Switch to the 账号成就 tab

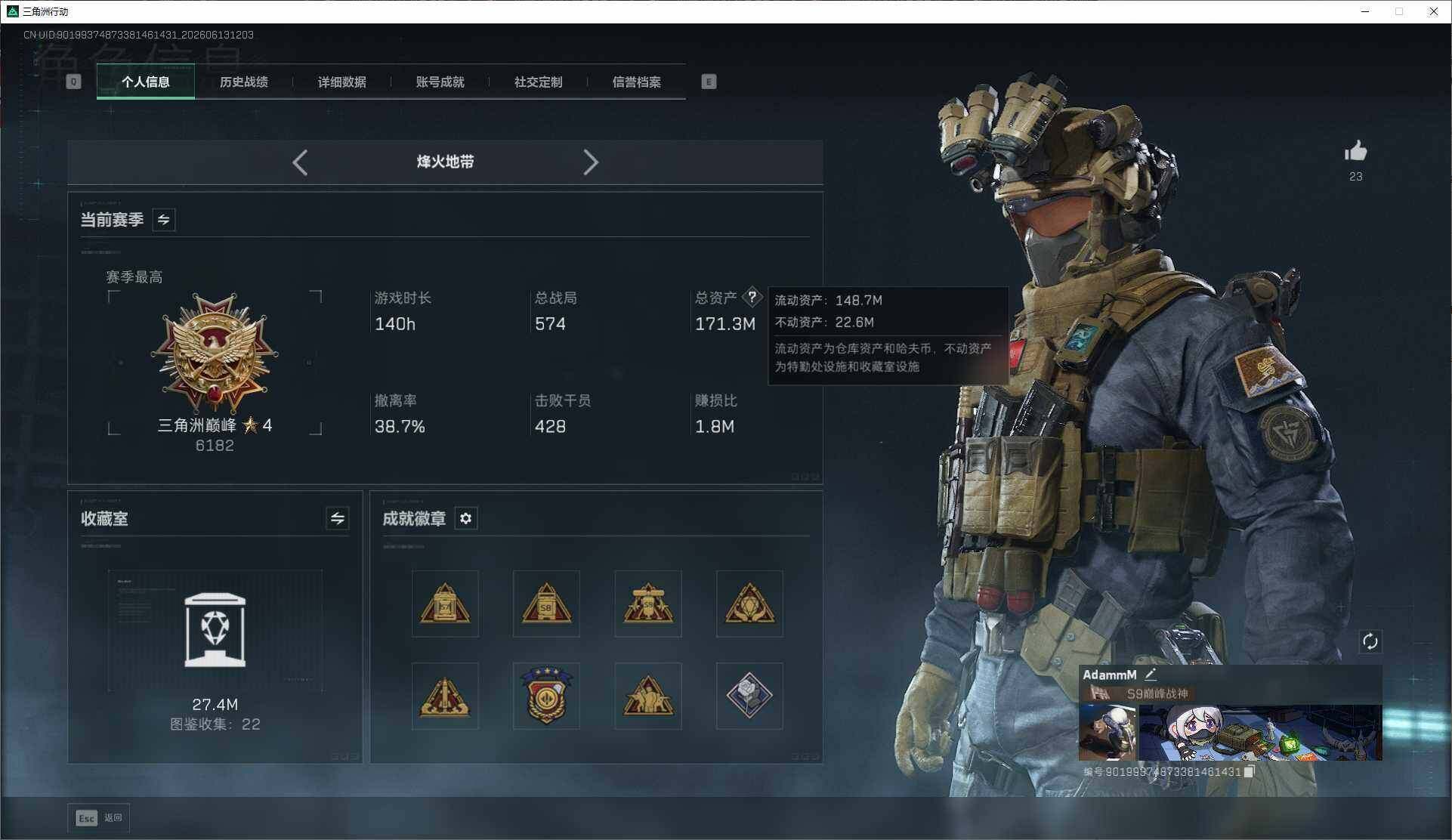(440, 82)
